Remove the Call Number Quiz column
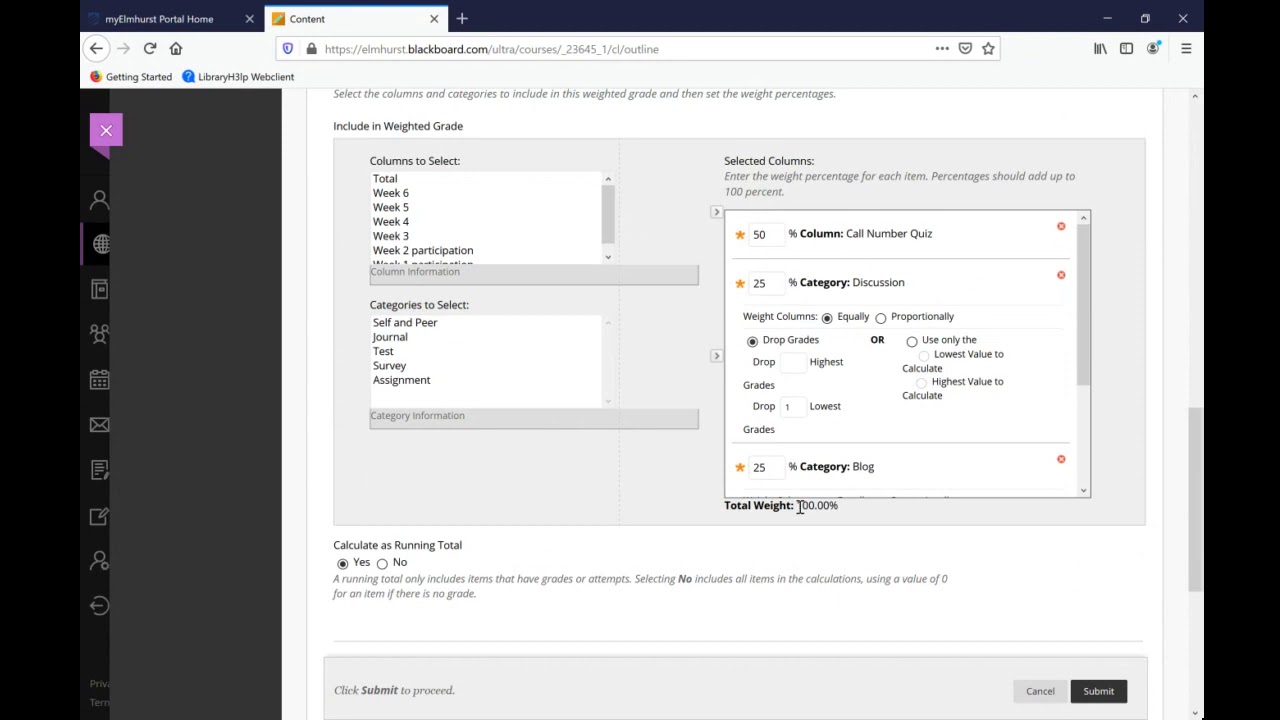Viewport: 1280px width, 720px height. click(1061, 226)
